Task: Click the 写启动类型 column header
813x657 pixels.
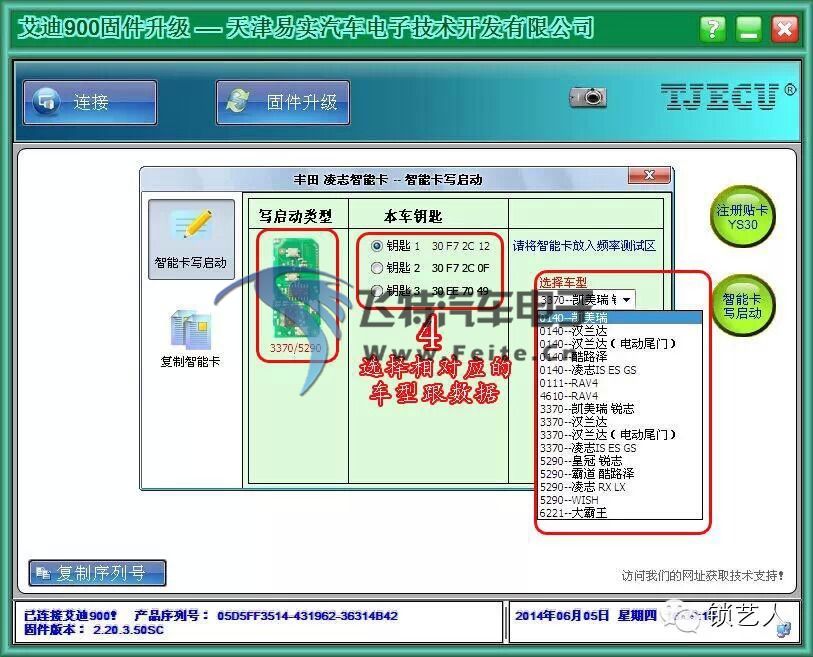Action: tap(296, 216)
